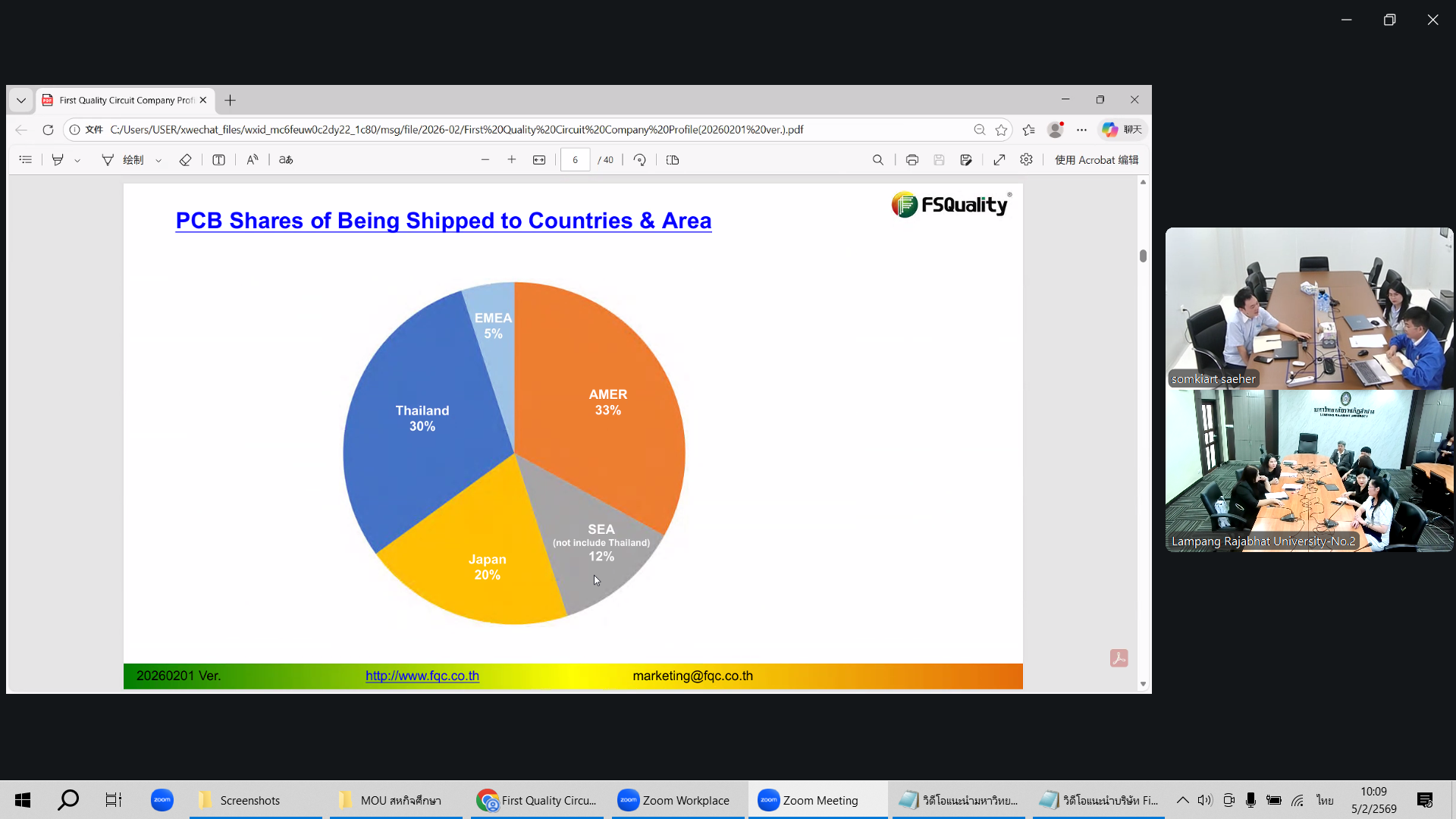The width and height of the screenshot is (1456, 819).
Task: Zoom in on the PDF
Action: click(x=512, y=160)
